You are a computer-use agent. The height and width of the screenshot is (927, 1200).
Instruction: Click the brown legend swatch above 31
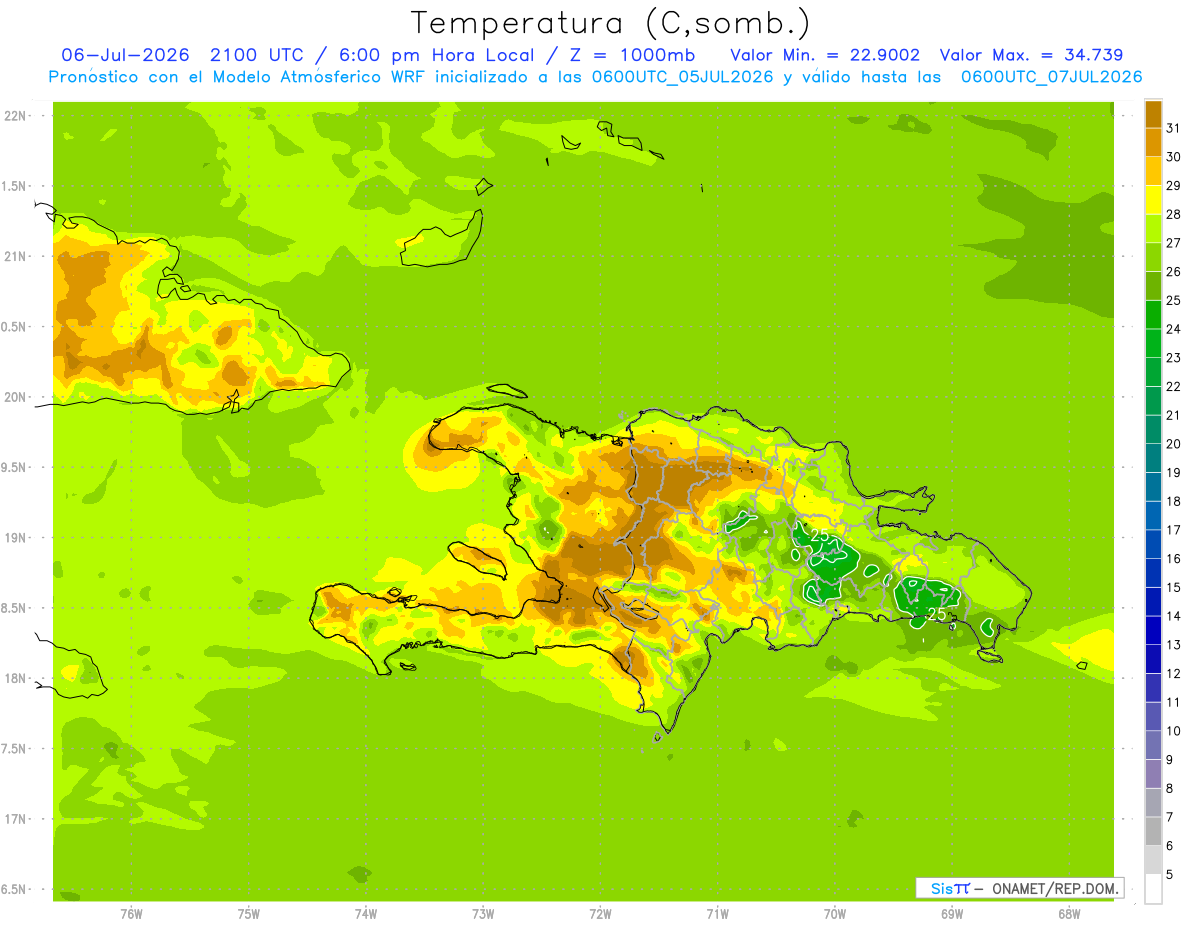pos(1153,114)
